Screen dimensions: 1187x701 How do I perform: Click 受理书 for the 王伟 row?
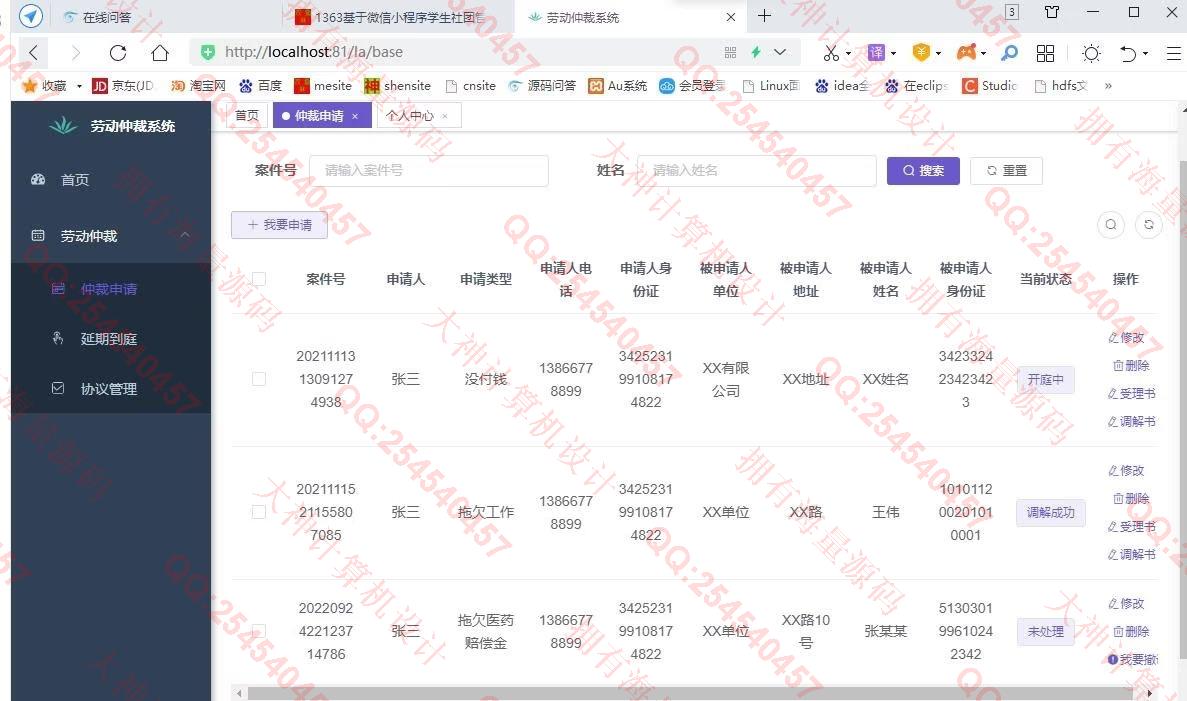(x=1131, y=527)
